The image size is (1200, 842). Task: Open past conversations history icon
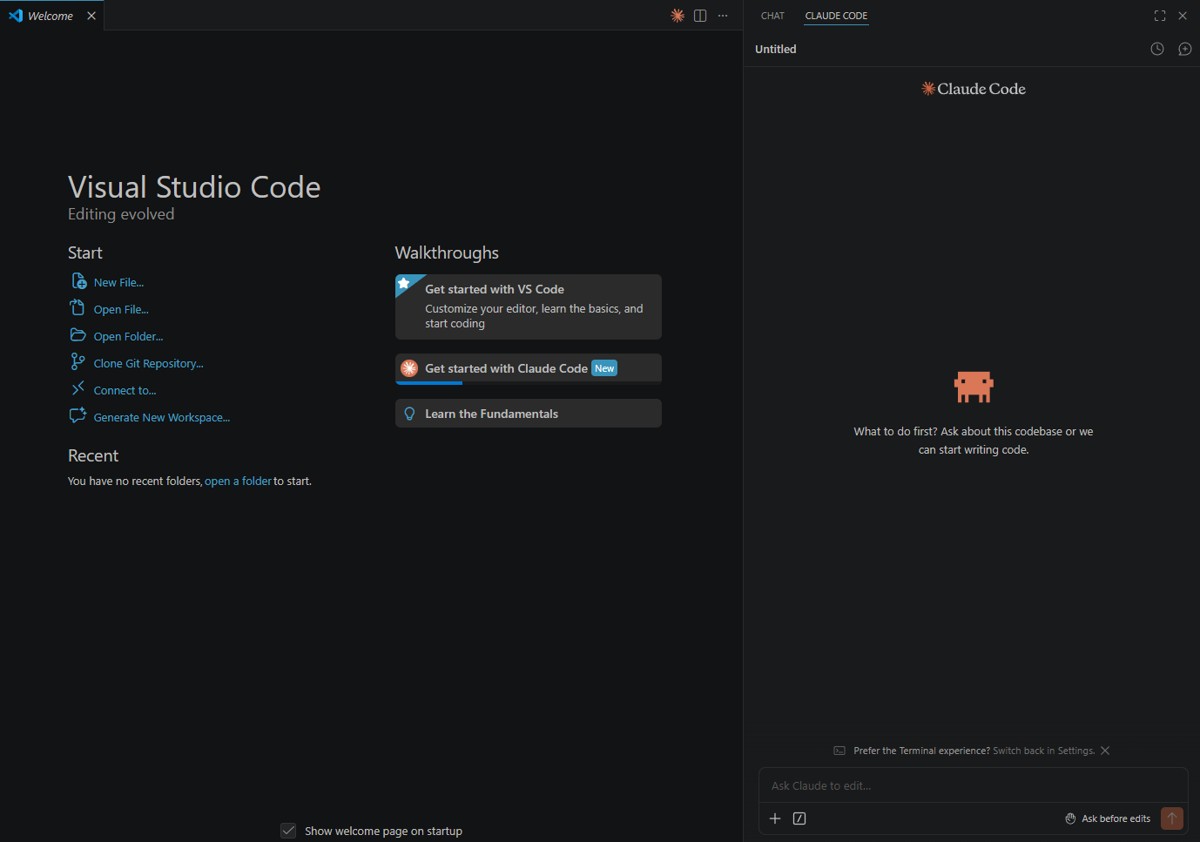point(1157,49)
